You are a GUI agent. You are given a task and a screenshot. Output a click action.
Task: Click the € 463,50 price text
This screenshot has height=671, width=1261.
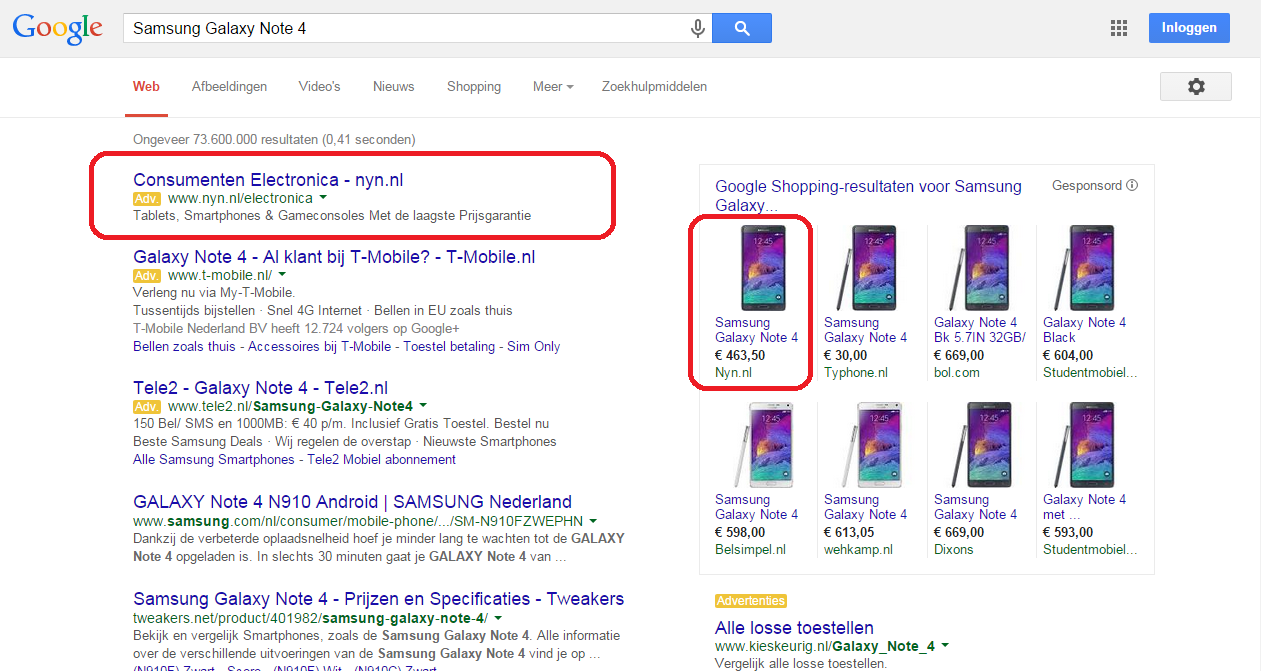tap(740, 355)
